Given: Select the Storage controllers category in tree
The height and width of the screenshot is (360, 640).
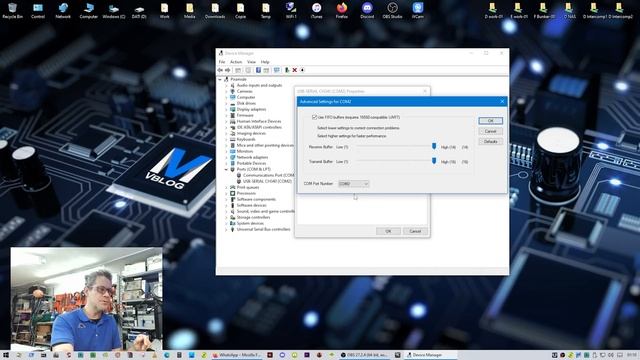Looking at the screenshot, I should [253, 217].
